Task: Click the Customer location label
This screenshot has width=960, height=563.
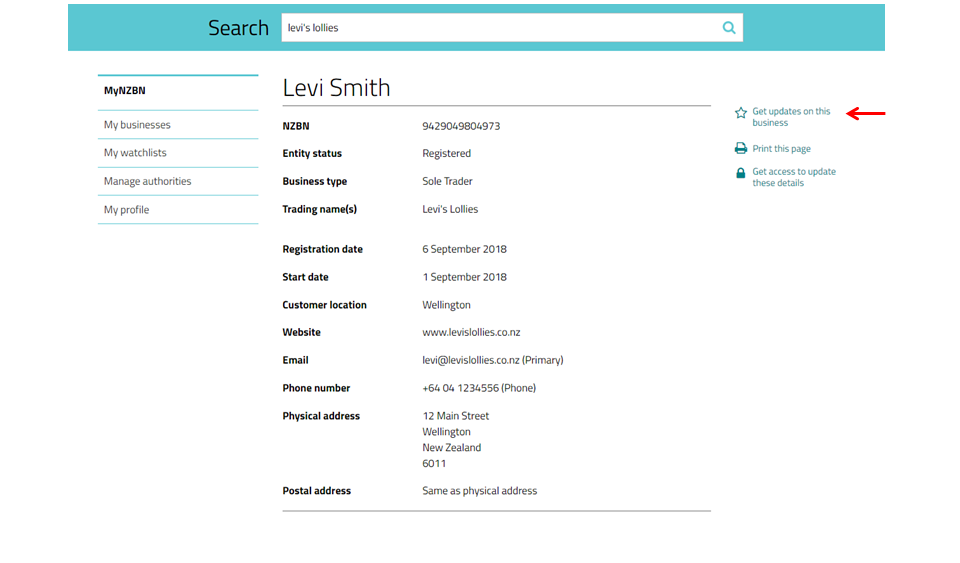Action: 324,305
